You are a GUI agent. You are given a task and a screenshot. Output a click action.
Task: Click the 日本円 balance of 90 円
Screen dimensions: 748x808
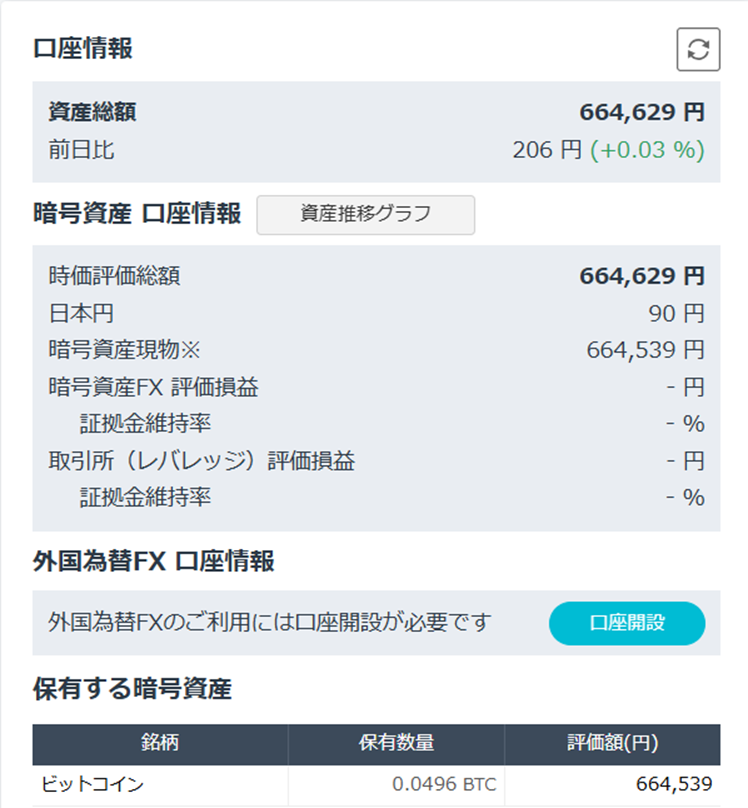click(676, 313)
